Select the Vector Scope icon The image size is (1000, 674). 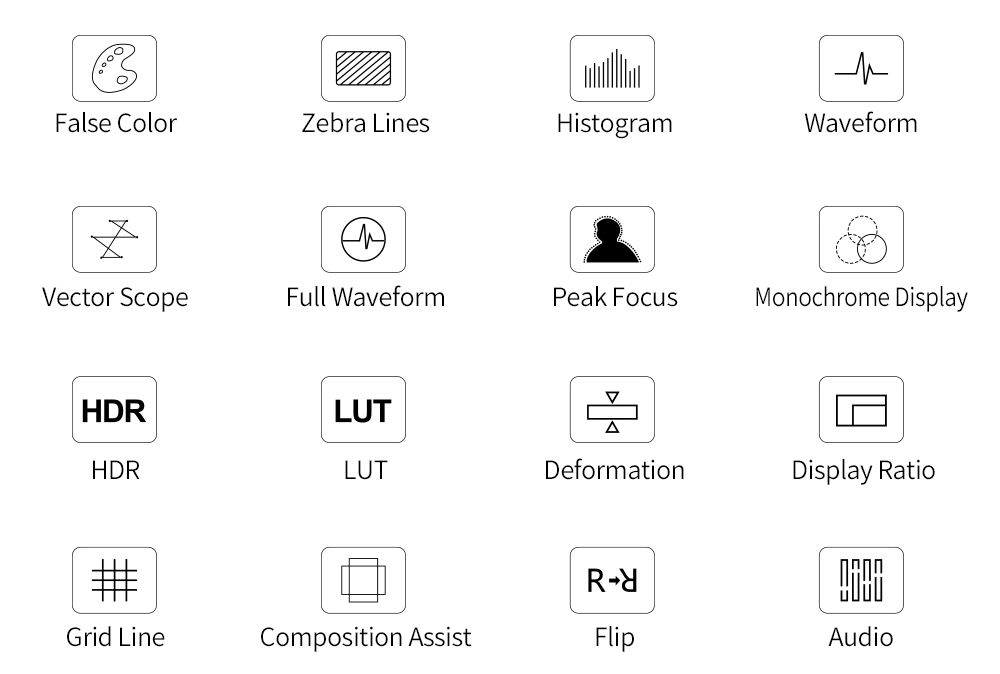click(114, 239)
